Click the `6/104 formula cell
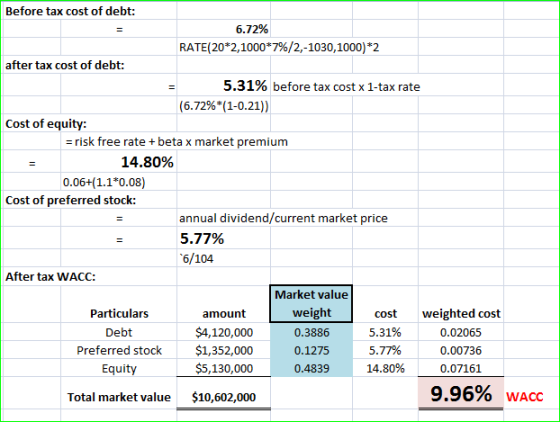The width and height of the screenshot is (560, 422). coord(224,258)
